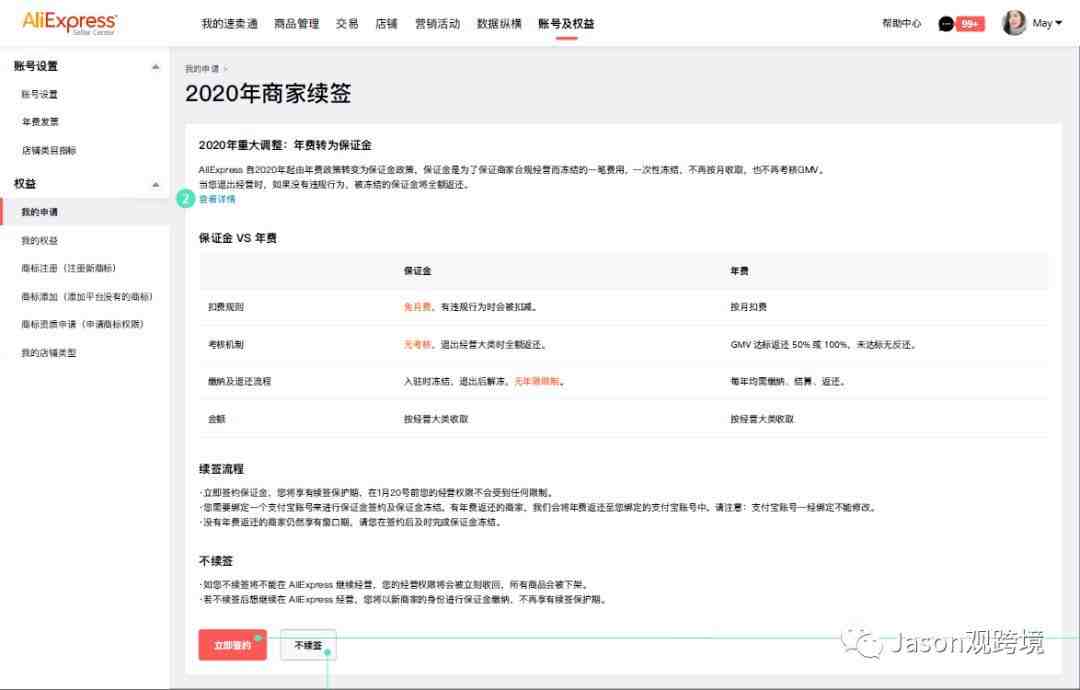This screenshot has width=1080, height=690.
Task: Open 商品管理 in top navigation
Action: 297,23
